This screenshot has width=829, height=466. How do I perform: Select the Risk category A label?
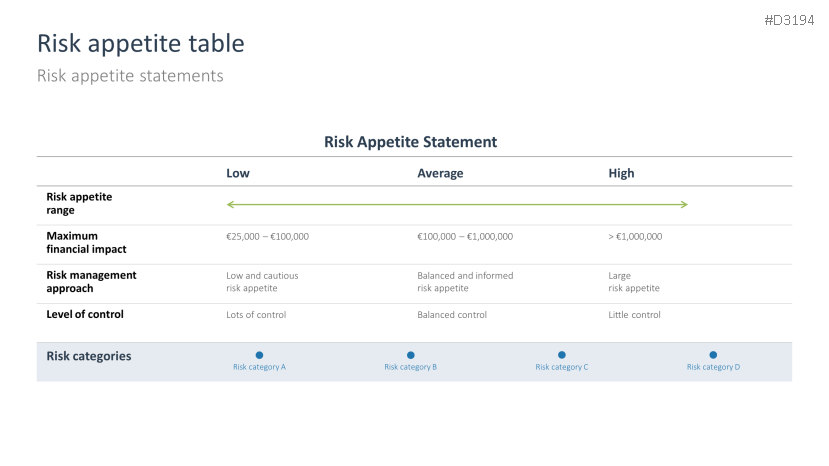pos(259,367)
